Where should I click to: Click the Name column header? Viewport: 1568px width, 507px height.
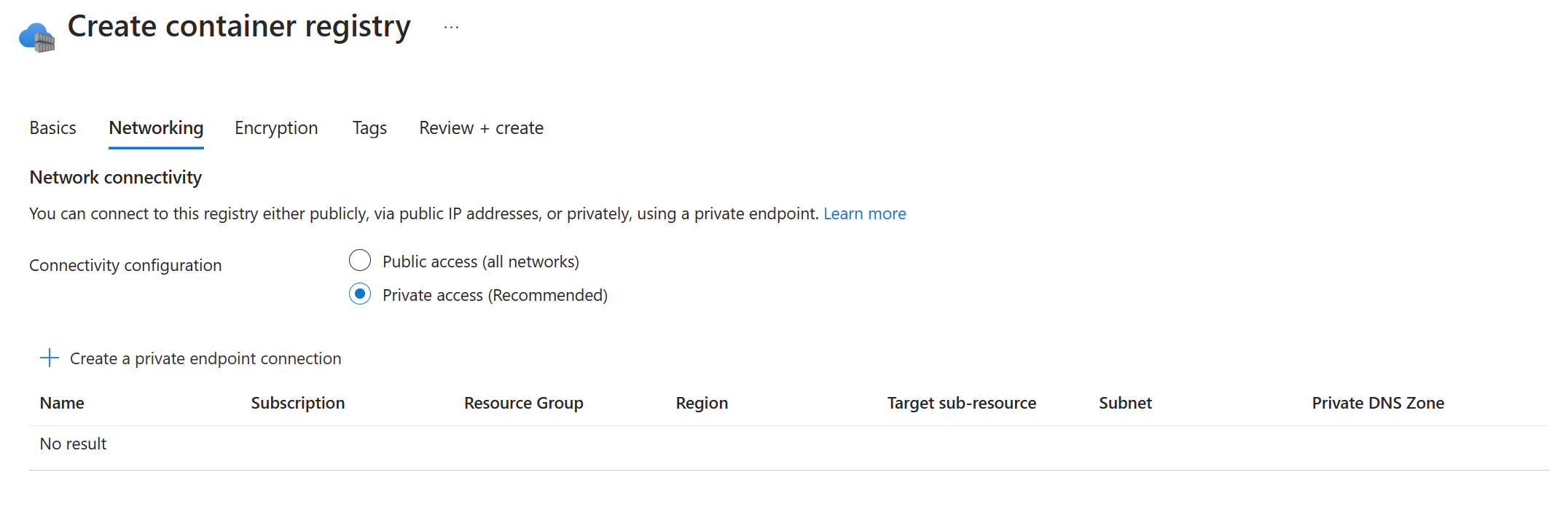click(x=62, y=403)
